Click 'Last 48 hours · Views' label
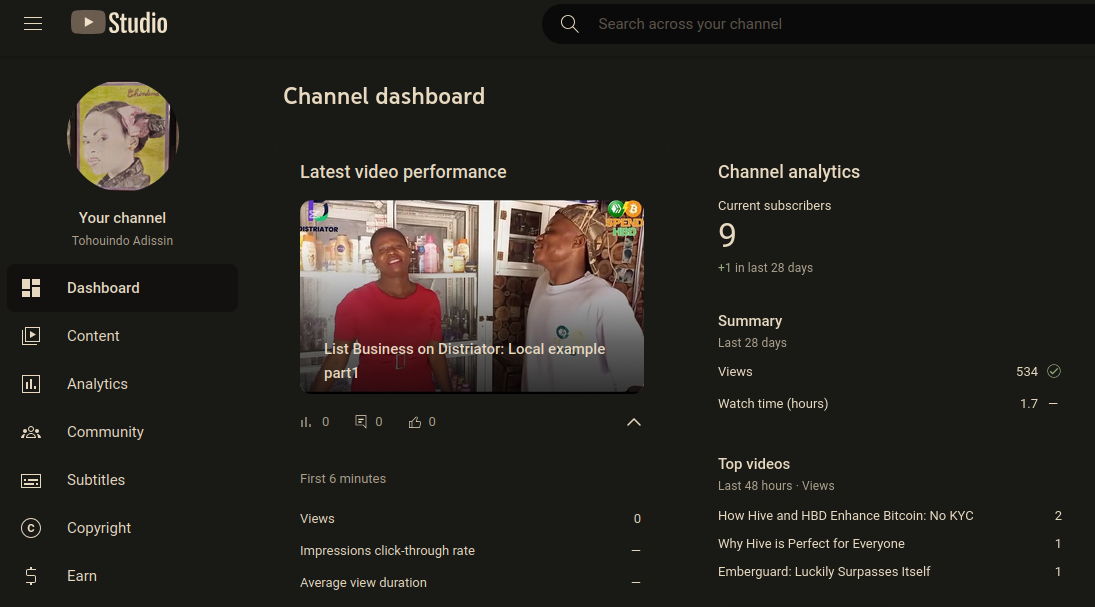Image resolution: width=1095 pixels, height=607 pixels. tap(776, 485)
